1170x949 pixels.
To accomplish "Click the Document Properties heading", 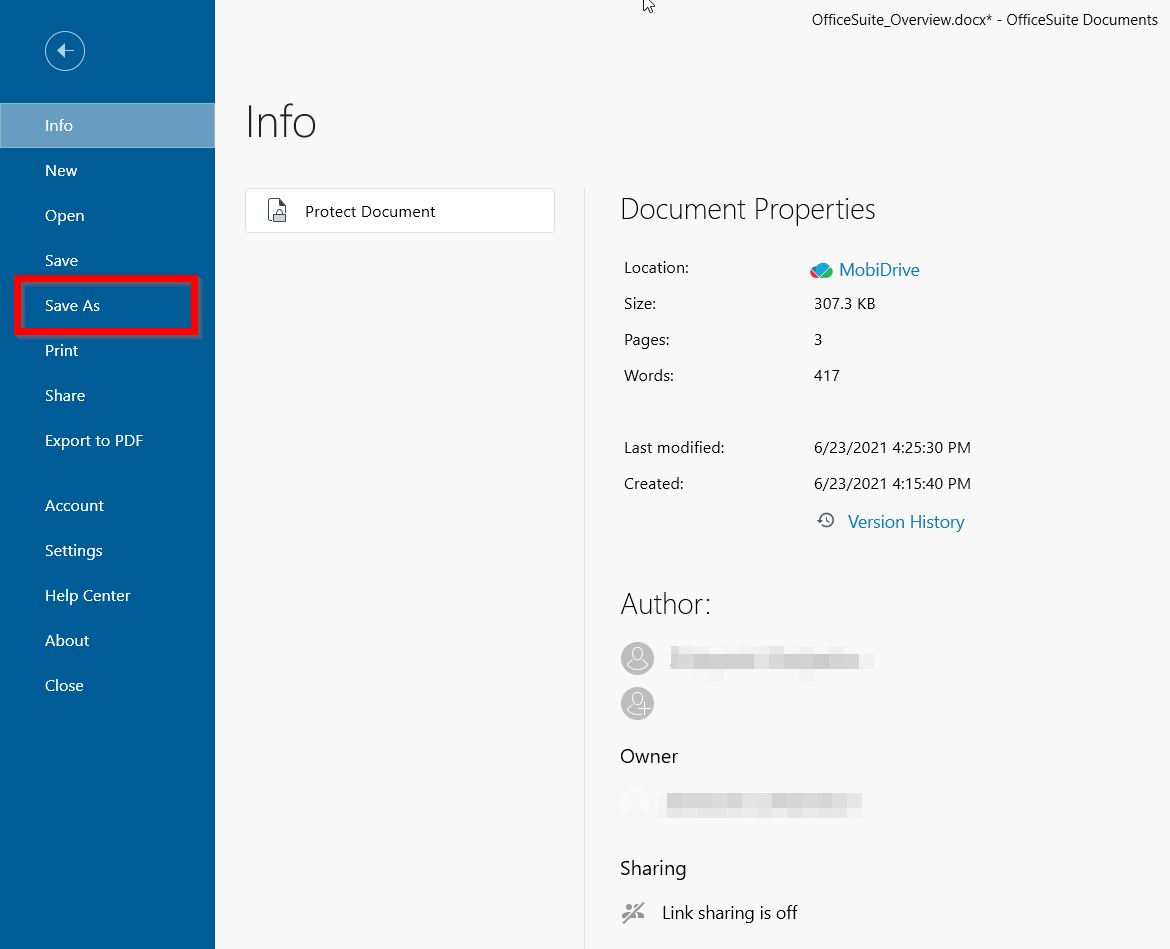I will [748, 210].
